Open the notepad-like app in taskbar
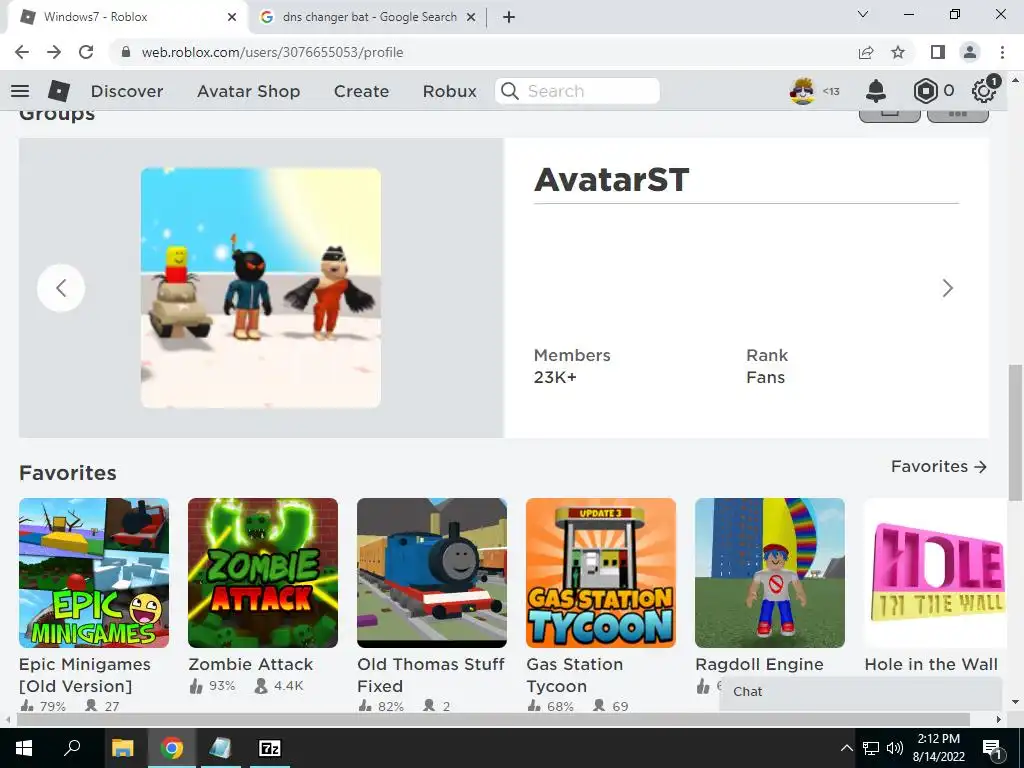The width and height of the screenshot is (1024, 768). [x=220, y=748]
